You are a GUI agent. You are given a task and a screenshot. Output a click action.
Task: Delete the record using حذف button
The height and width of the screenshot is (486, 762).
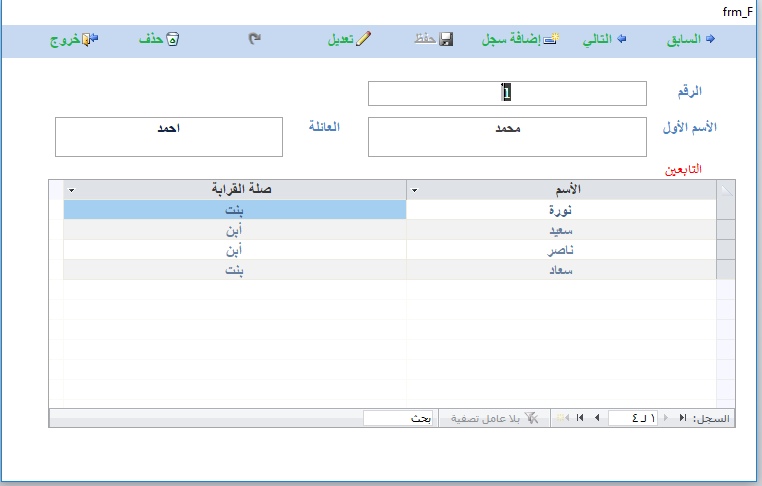(159, 40)
